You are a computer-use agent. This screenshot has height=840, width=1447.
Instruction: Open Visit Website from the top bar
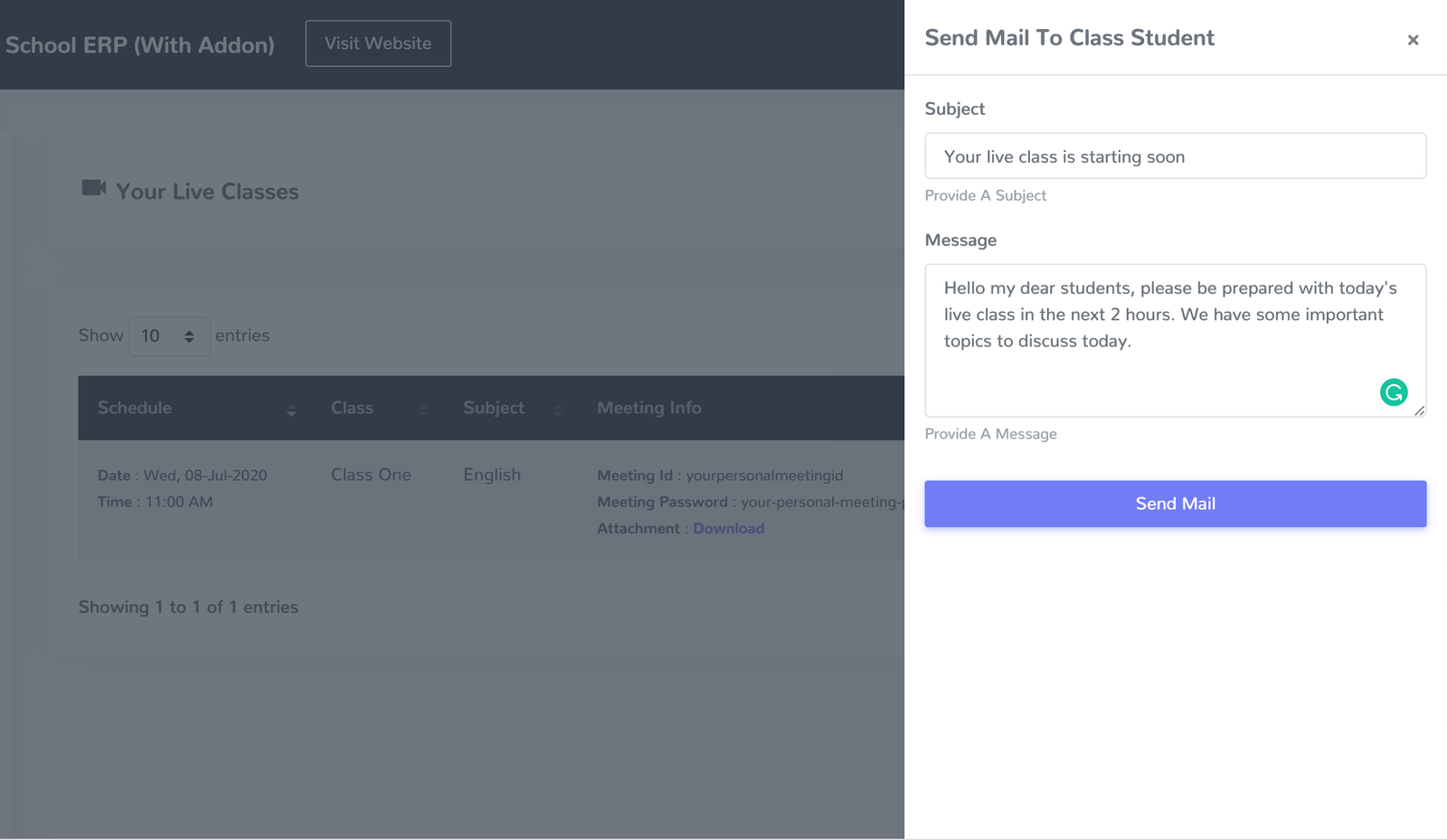tap(378, 42)
